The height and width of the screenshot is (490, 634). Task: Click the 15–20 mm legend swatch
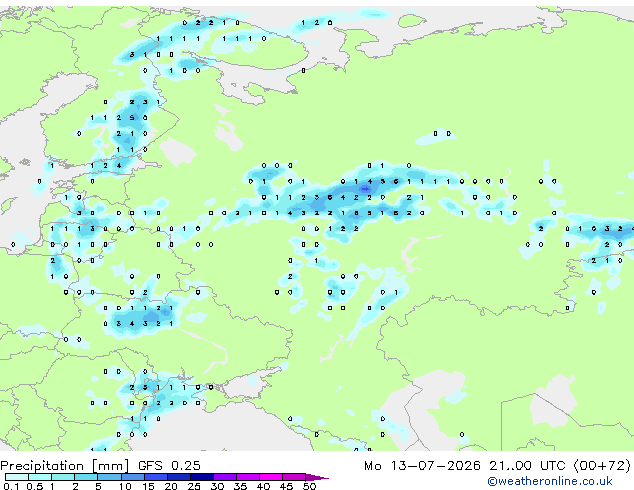(x=155, y=477)
